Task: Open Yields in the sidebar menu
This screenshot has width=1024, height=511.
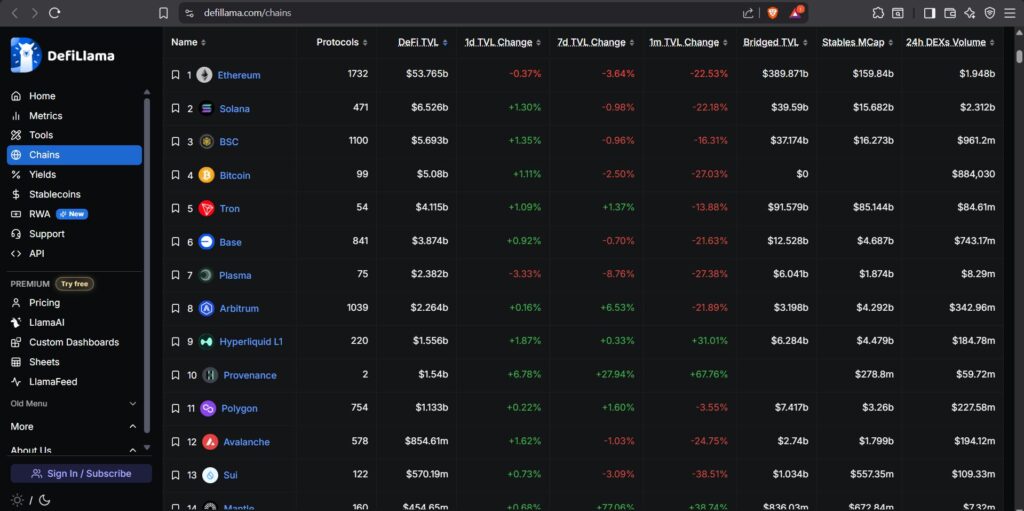Action: pyautogui.click(x=42, y=174)
